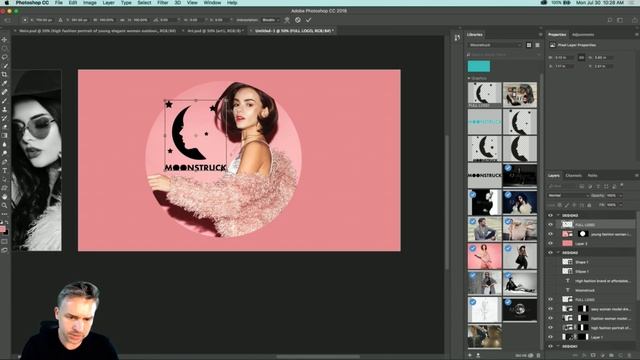
Task: Click the teal color swatch in Libraries
Action: click(x=479, y=66)
